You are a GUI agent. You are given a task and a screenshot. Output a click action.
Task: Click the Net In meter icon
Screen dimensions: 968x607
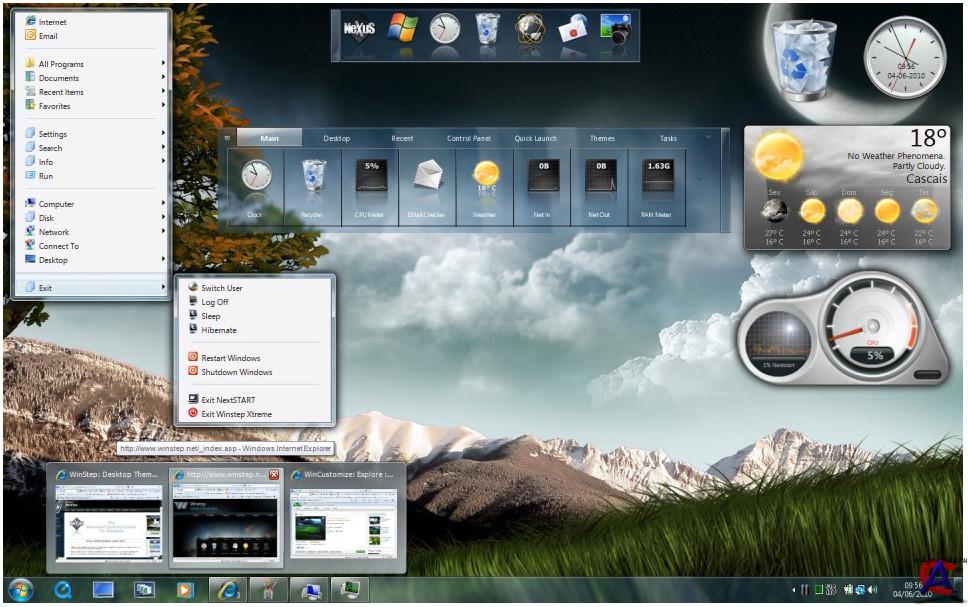tap(542, 181)
